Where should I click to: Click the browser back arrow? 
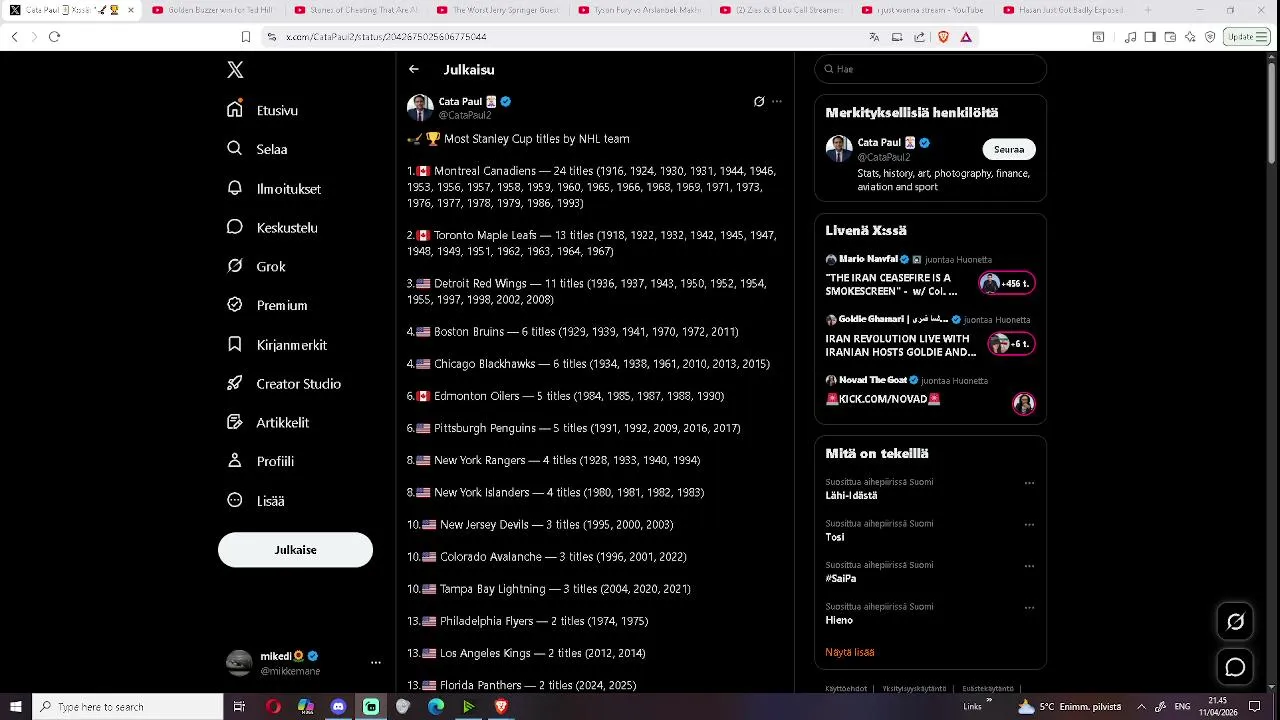[14, 36]
